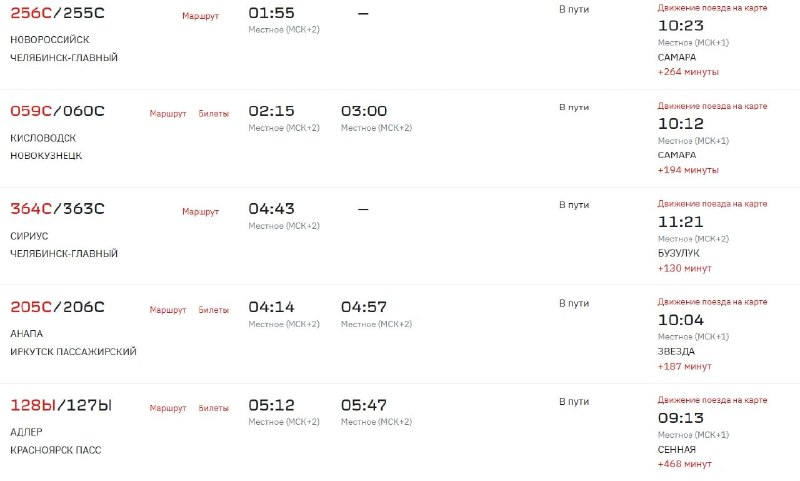Screen dimensions: 800x481
Task: Buy Билеты for Анапа–Иркутск train
Action: (x=213, y=310)
